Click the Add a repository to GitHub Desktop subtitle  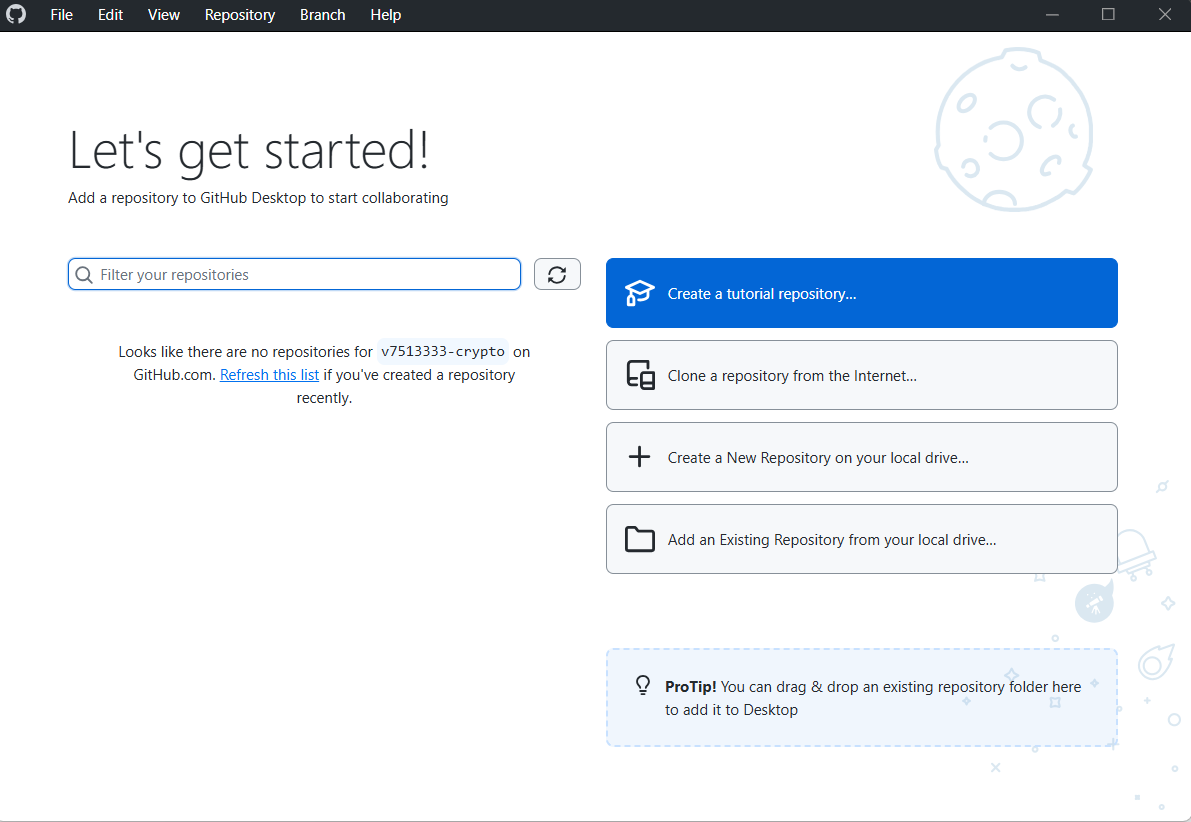tap(258, 198)
